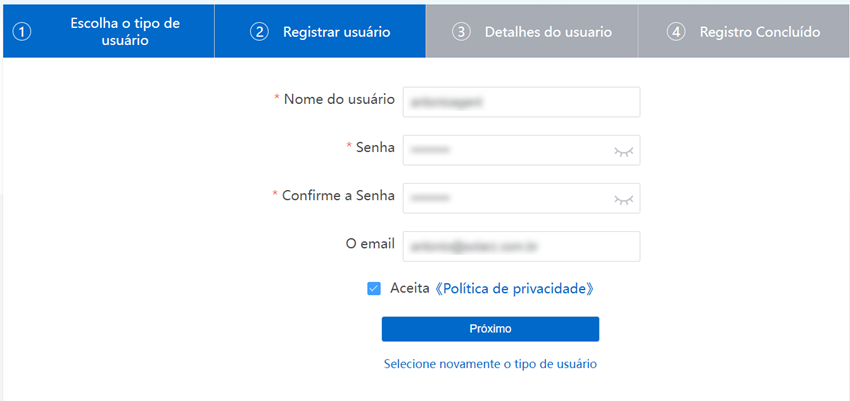Click 'Selecione novamente o tipo de usuário' link
The image size is (850, 401).
click(x=490, y=364)
